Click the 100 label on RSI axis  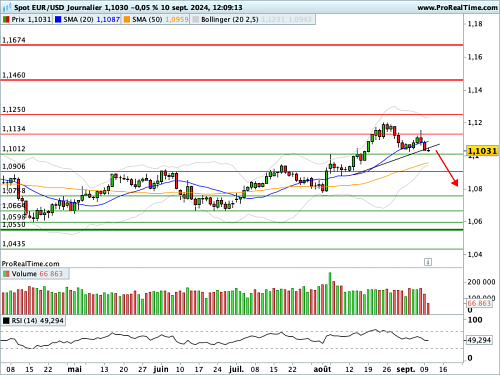pos(475,320)
